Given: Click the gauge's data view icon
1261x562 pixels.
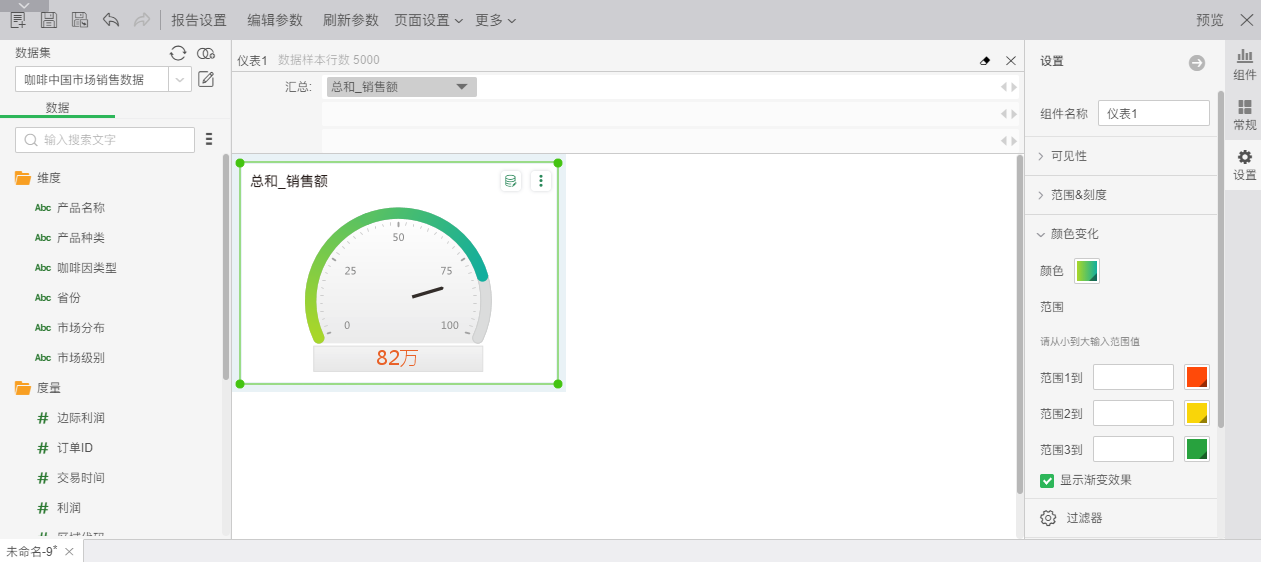Looking at the screenshot, I should pyautogui.click(x=511, y=181).
